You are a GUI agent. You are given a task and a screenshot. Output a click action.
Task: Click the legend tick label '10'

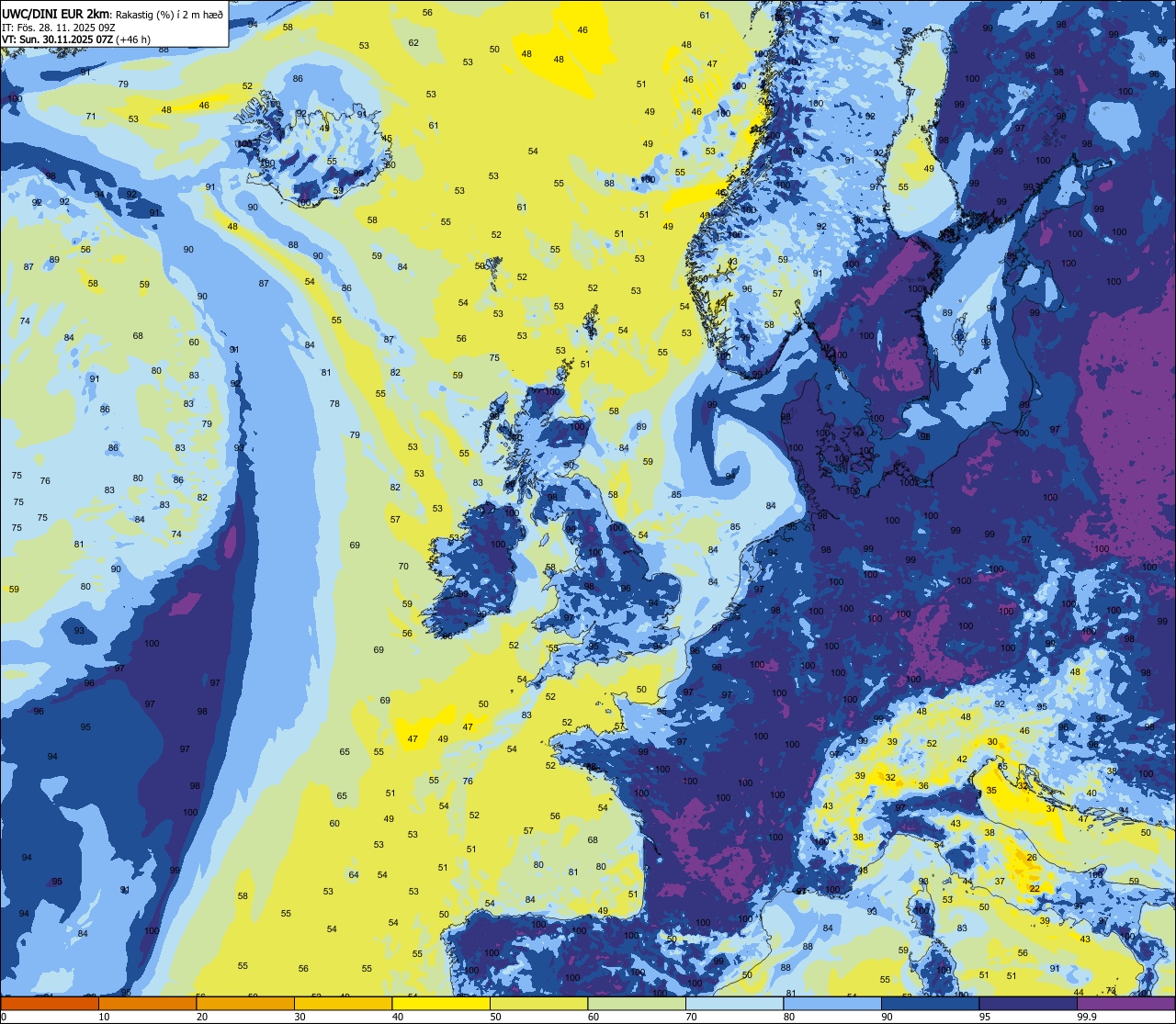[104, 1017]
